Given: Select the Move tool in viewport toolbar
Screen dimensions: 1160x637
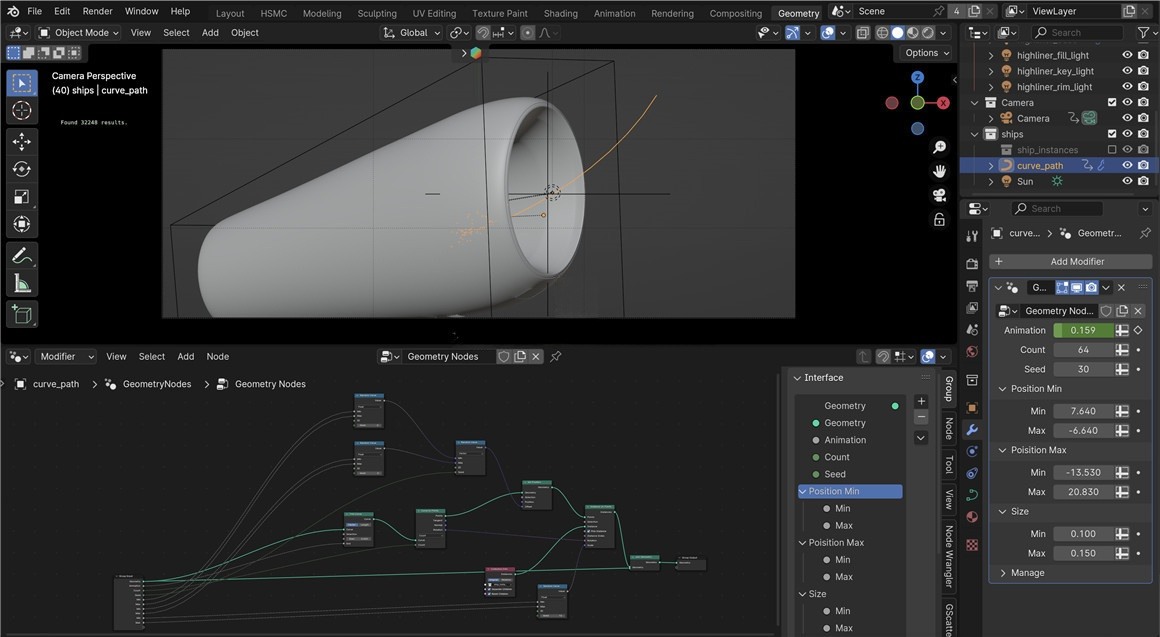Looking at the screenshot, I should pyautogui.click(x=22, y=142).
